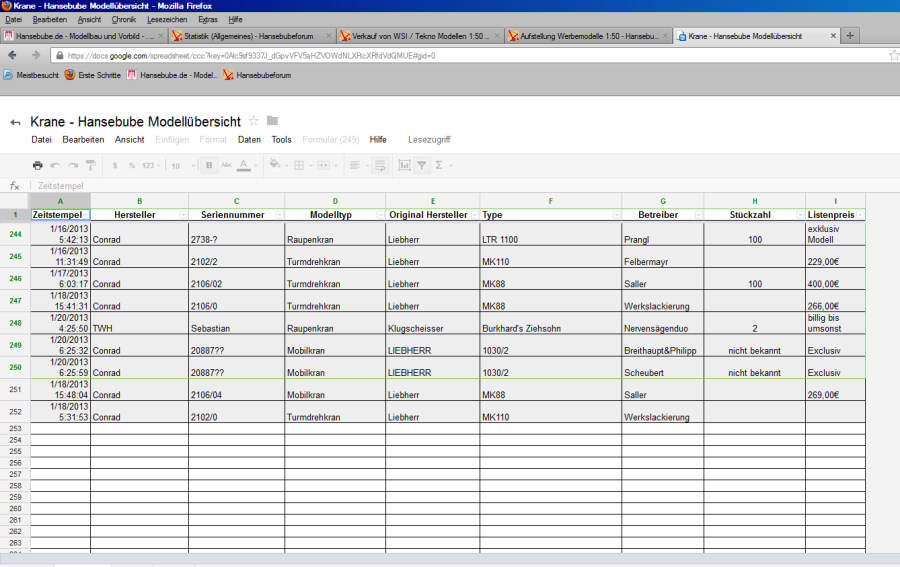Image resolution: width=900 pixels, height=567 pixels.
Task: Open the 123 number format dropdown
Action: [149, 165]
